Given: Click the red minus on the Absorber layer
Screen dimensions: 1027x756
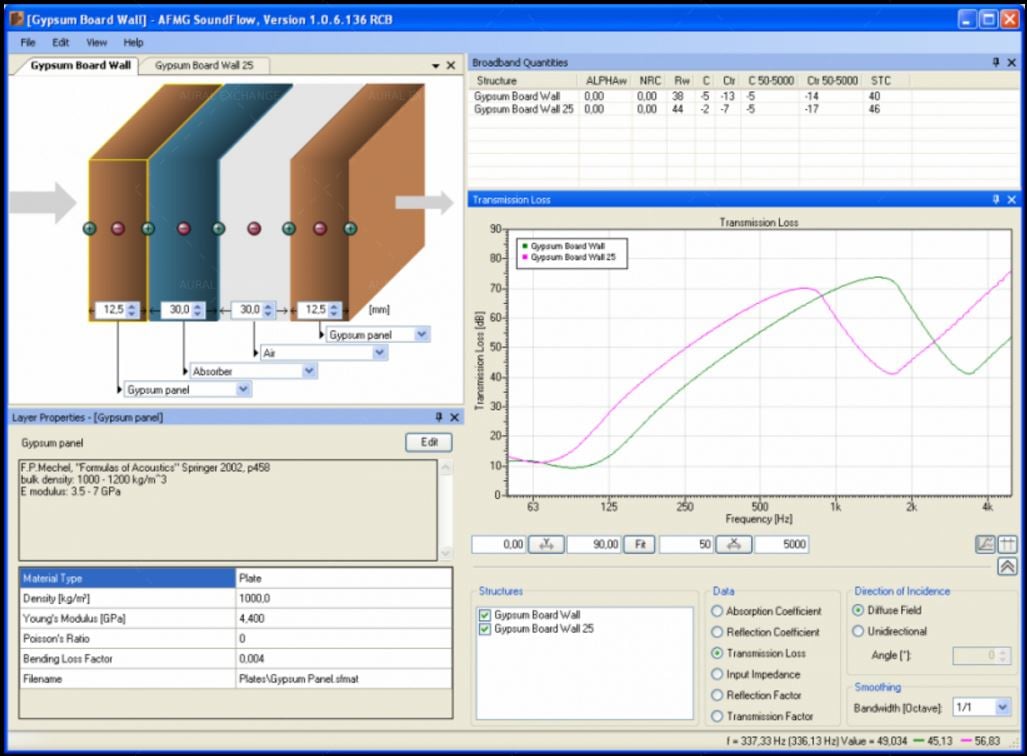Looking at the screenshot, I should pyautogui.click(x=183, y=229).
